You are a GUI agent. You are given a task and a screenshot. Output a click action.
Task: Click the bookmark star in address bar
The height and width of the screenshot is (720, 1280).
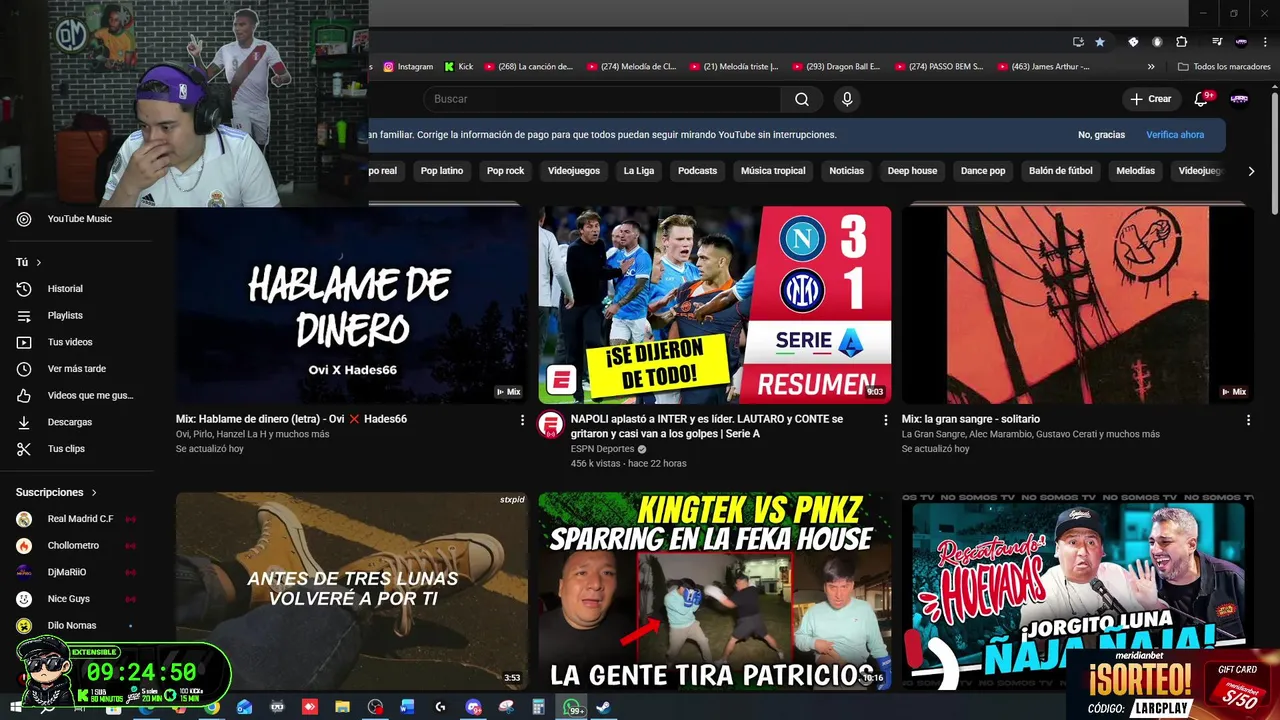point(1100,42)
